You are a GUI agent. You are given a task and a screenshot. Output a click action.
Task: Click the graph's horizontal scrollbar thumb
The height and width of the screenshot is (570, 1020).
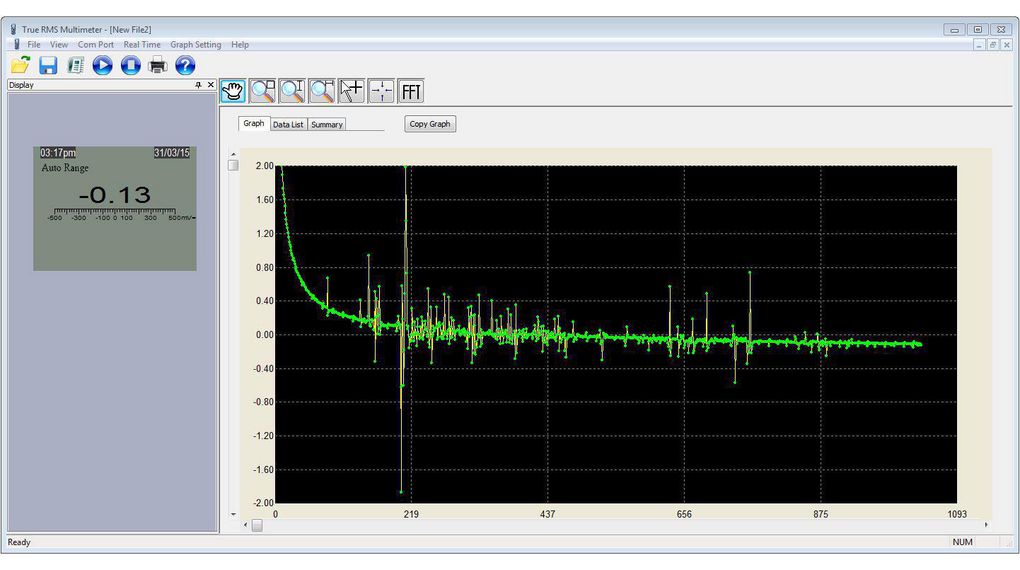point(257,525)
